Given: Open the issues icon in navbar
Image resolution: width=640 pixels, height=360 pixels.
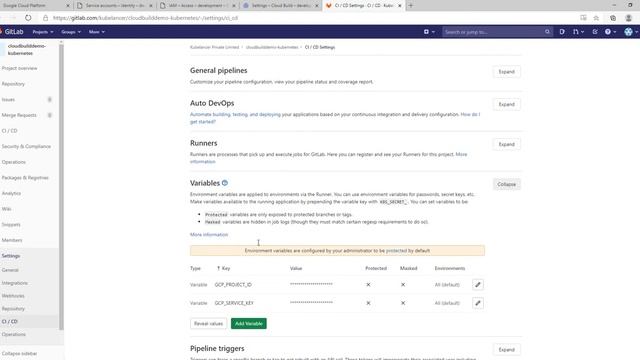Looking at the screenshot, I should pyautogui.click(x=562, y=32).
